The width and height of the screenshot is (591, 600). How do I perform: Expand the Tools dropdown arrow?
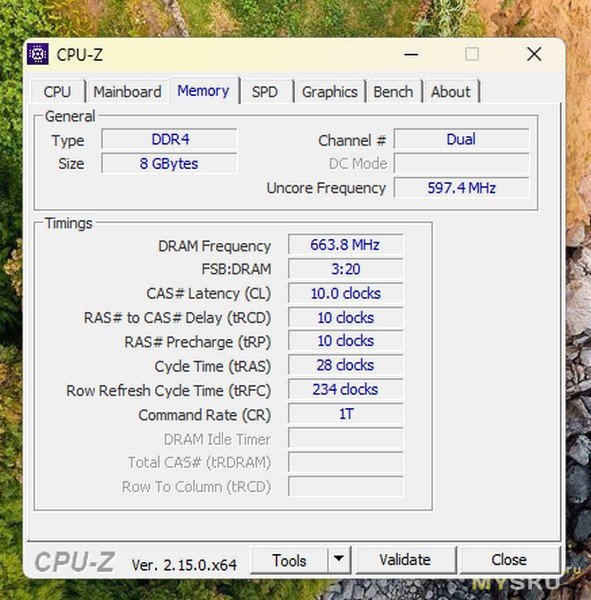click(x=339, y=560)
